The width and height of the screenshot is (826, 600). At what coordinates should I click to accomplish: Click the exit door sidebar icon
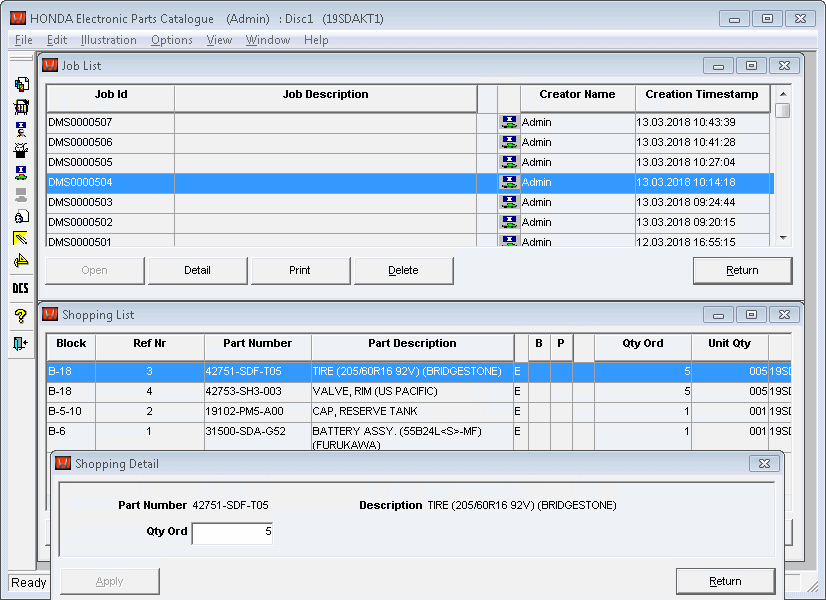[21, 343]
